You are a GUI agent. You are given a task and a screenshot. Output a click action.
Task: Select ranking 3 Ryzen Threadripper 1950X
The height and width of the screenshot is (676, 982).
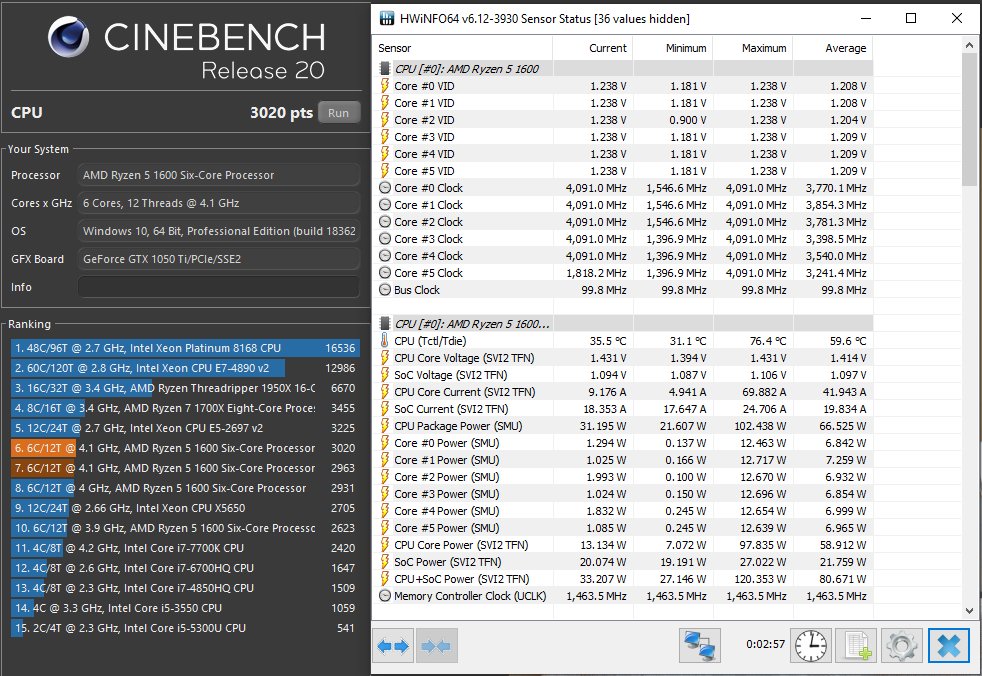pyautogui.click(x=185, y=388)
